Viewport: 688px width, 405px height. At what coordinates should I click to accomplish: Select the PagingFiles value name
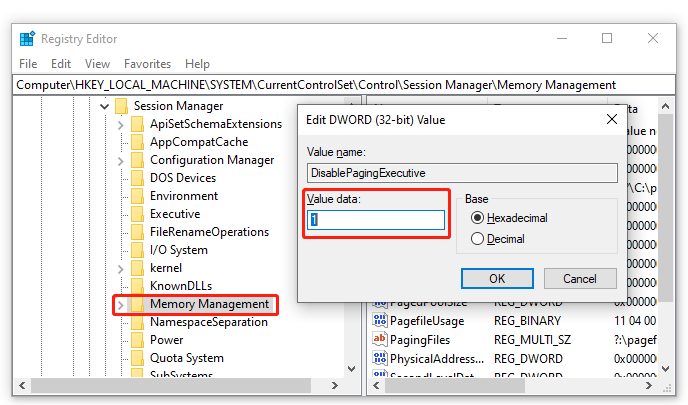(x=420, y=340)
